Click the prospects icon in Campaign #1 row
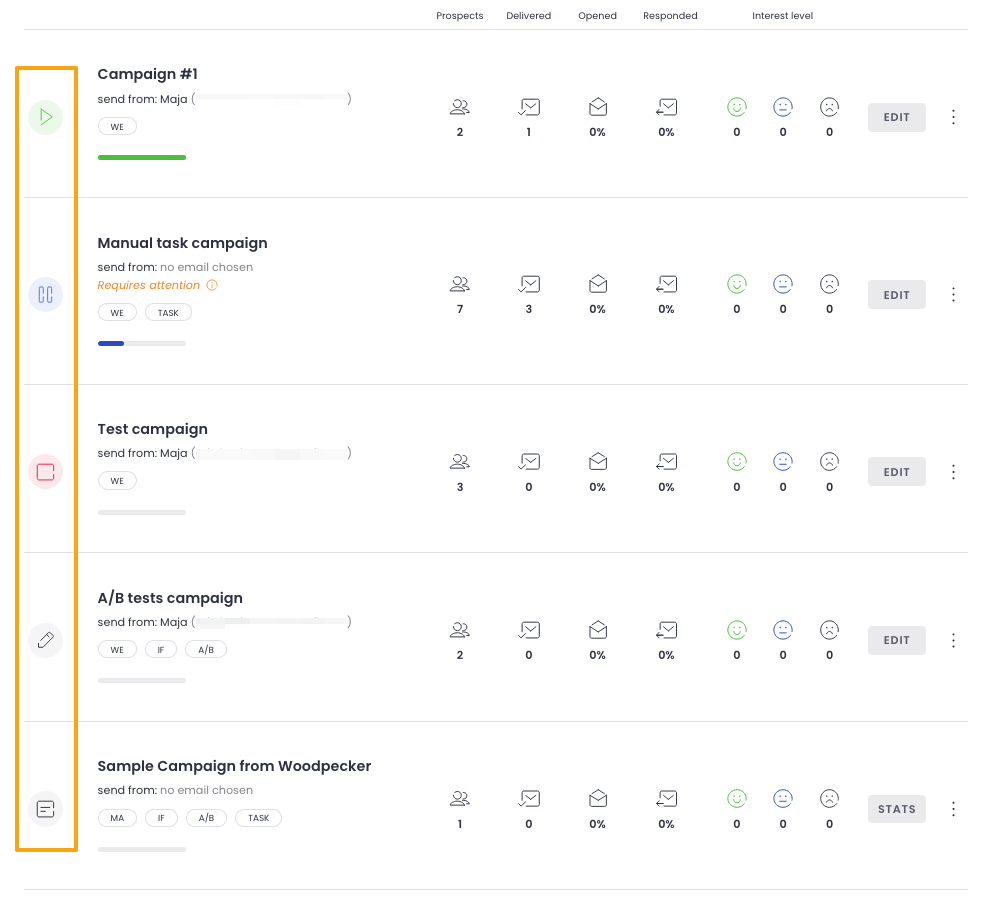 pyautogui.click(x=460, y=106)
